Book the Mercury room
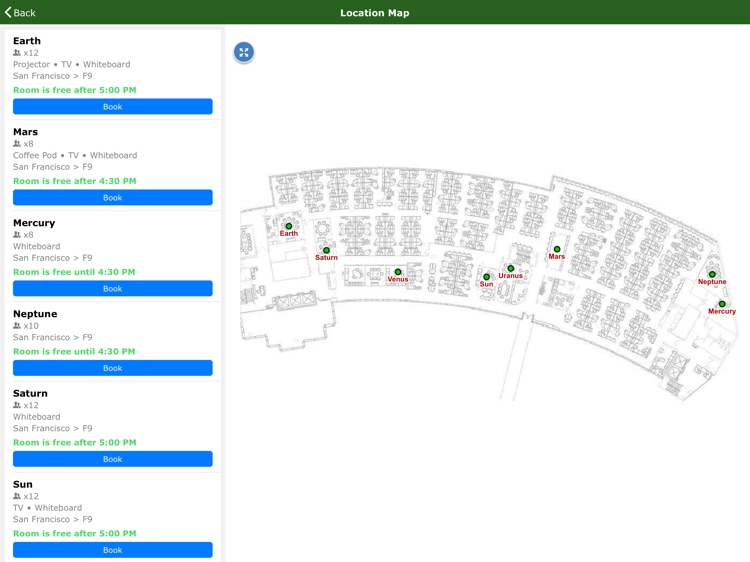This screenshot has width=750, height=562. 112,288
